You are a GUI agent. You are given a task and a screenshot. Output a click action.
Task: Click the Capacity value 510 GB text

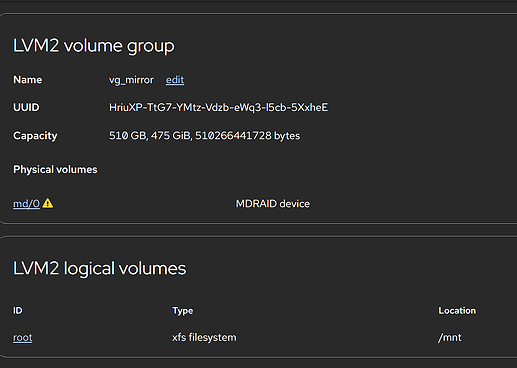pos(129,136)
